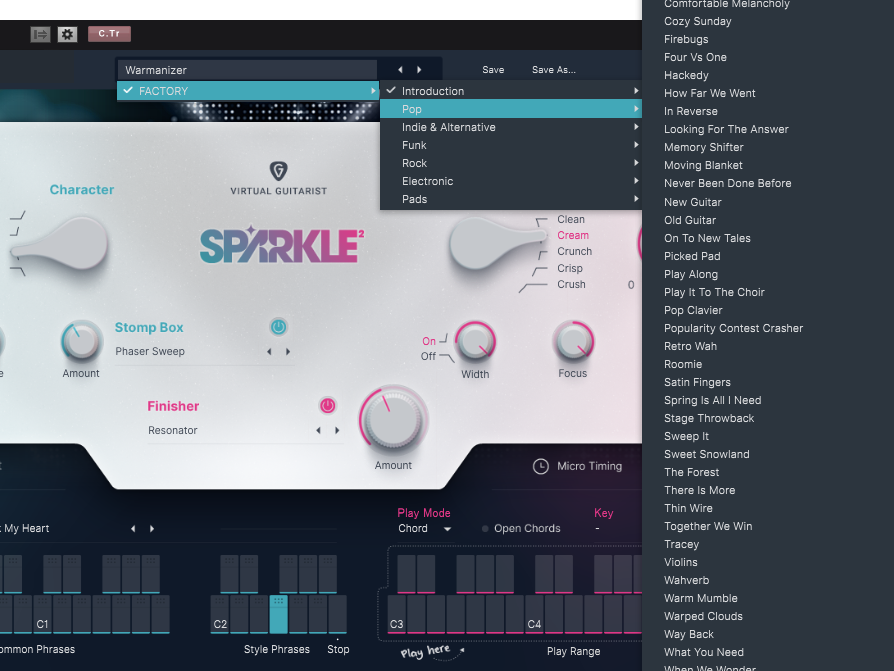Choose Satin Fingers preset
The width and height of the screenshot is (894, 671).
697,382
